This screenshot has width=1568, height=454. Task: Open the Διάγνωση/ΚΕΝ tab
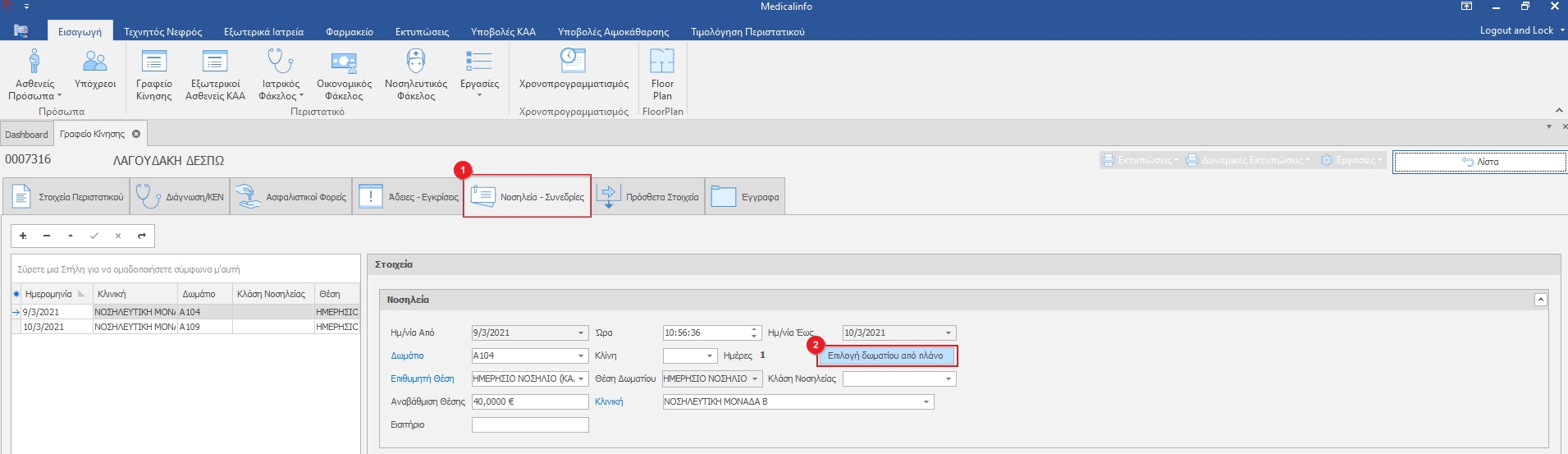180,197
